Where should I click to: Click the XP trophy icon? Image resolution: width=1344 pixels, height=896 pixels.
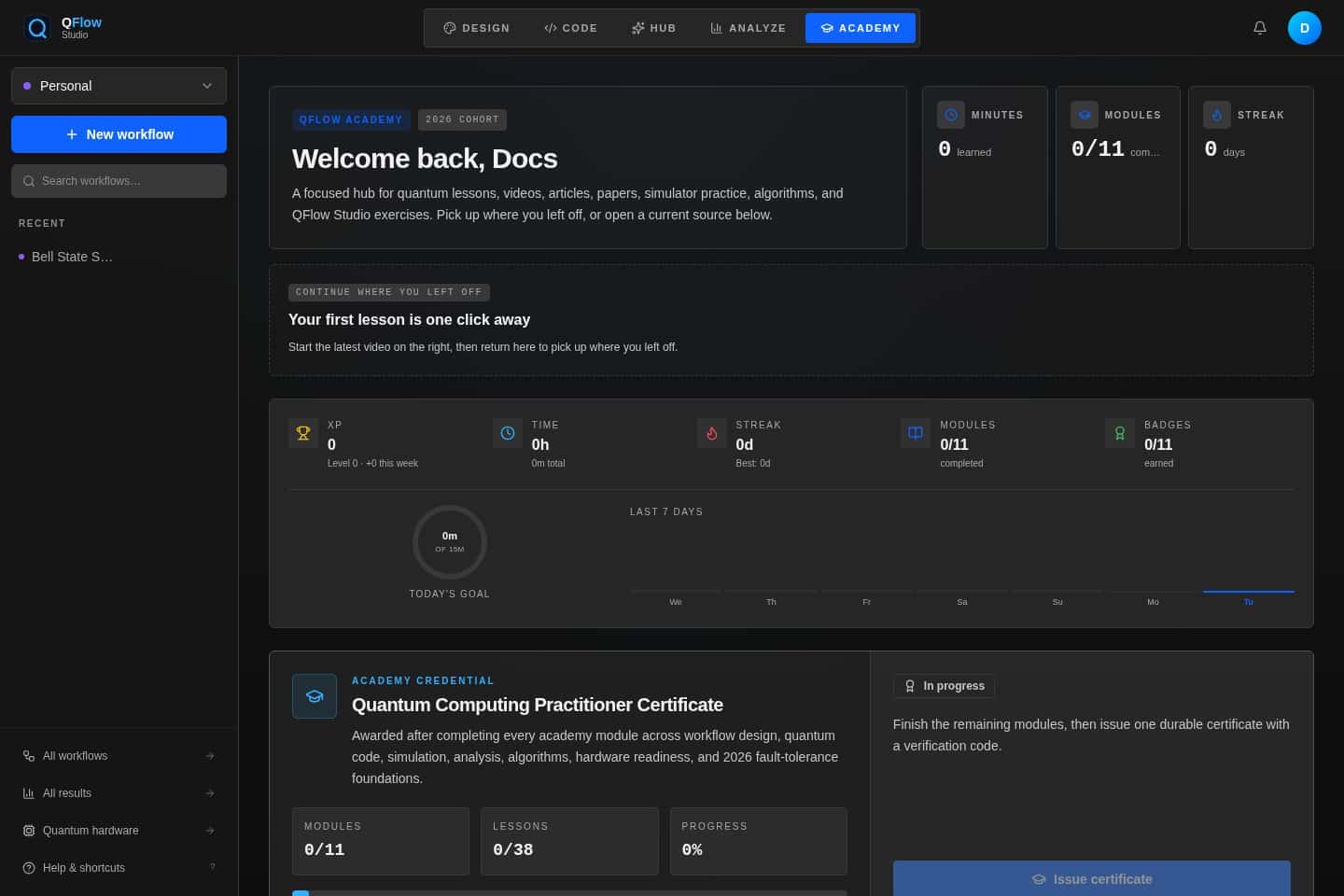point(303,433)
